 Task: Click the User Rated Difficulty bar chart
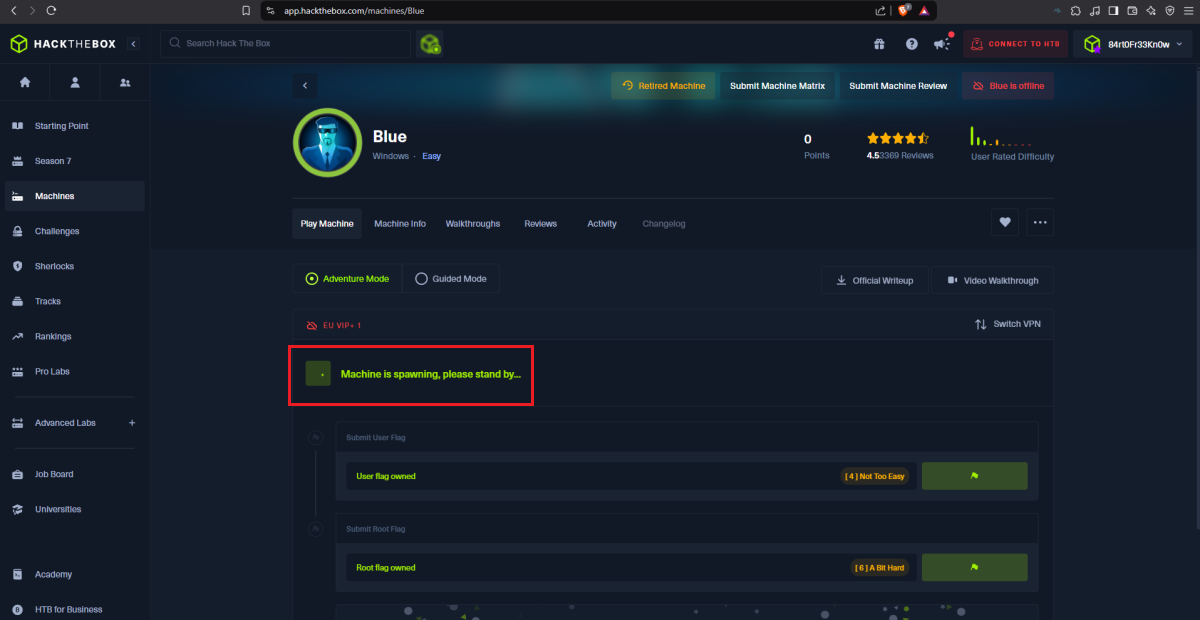coord(1000,137)
